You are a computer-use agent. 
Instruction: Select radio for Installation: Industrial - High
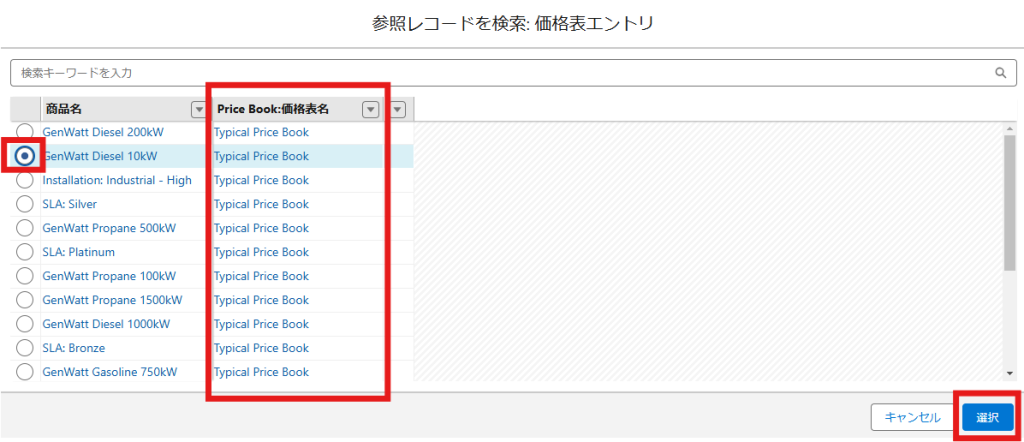pyautogui.click(x=24, y=180)
